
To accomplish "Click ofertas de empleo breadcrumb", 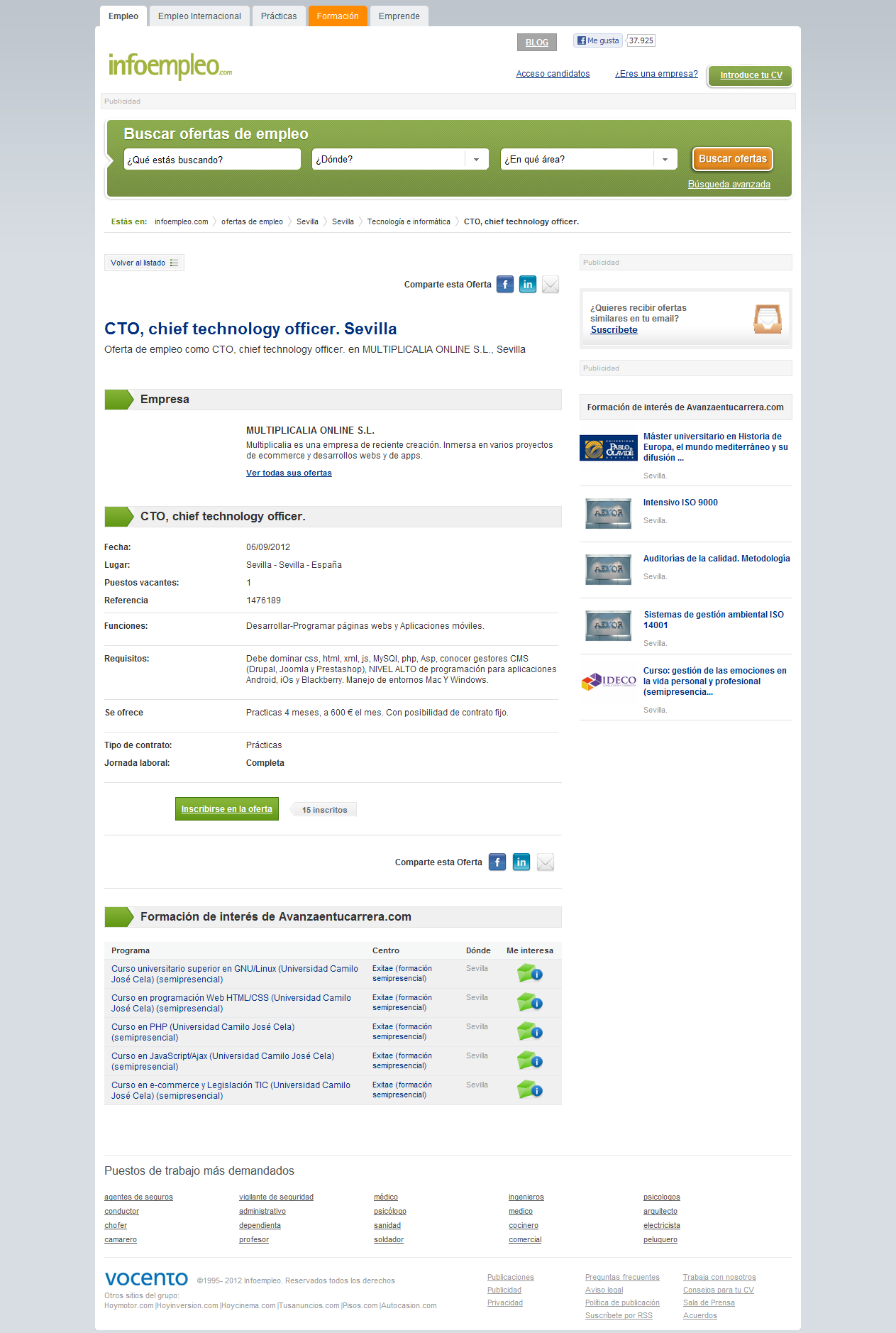I will pos(252,221).
